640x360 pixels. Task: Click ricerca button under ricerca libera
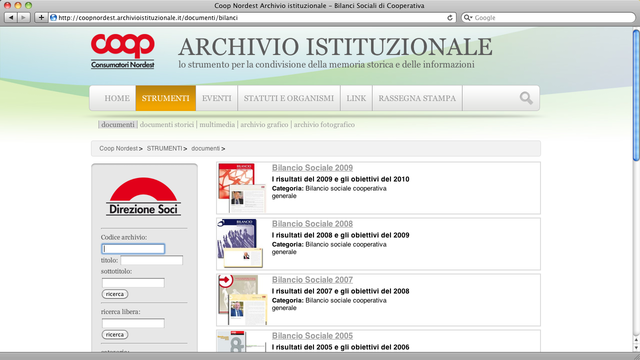115,335
